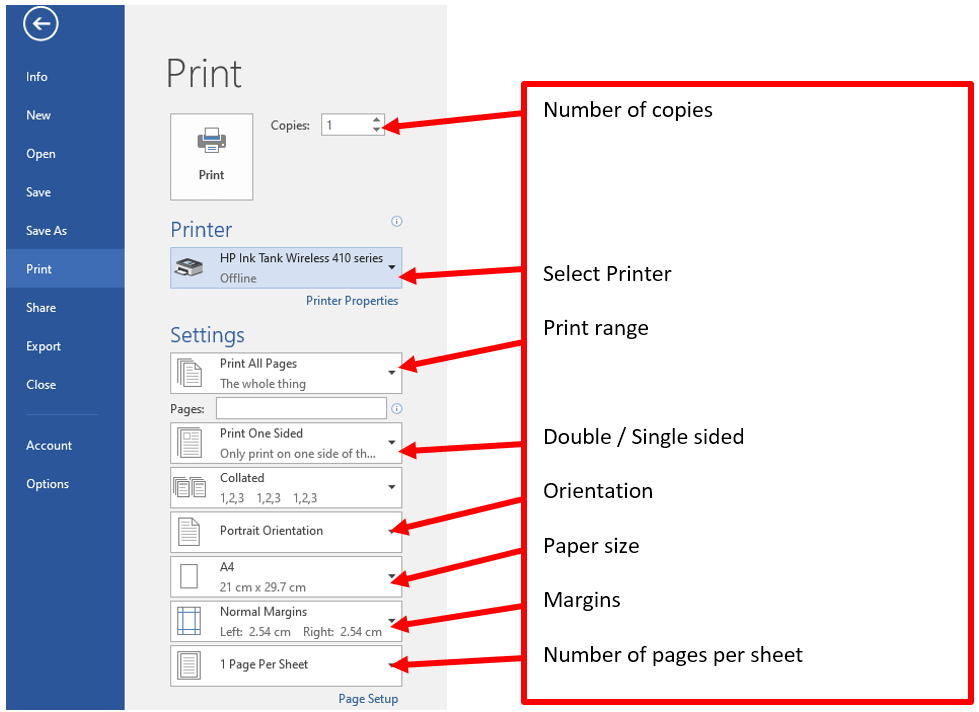
Task: Open the Export menu item
Action: 44,347
